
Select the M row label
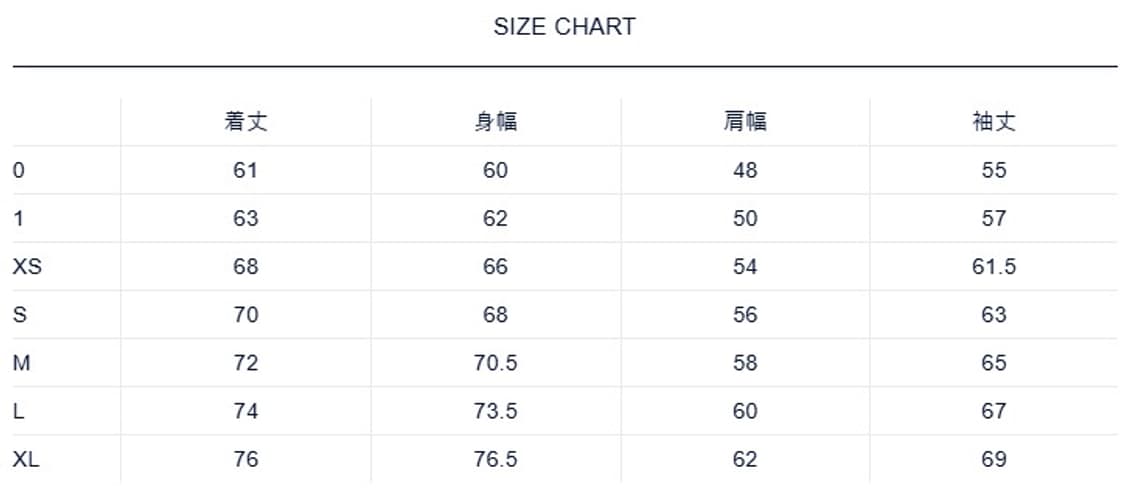(22, 363)
